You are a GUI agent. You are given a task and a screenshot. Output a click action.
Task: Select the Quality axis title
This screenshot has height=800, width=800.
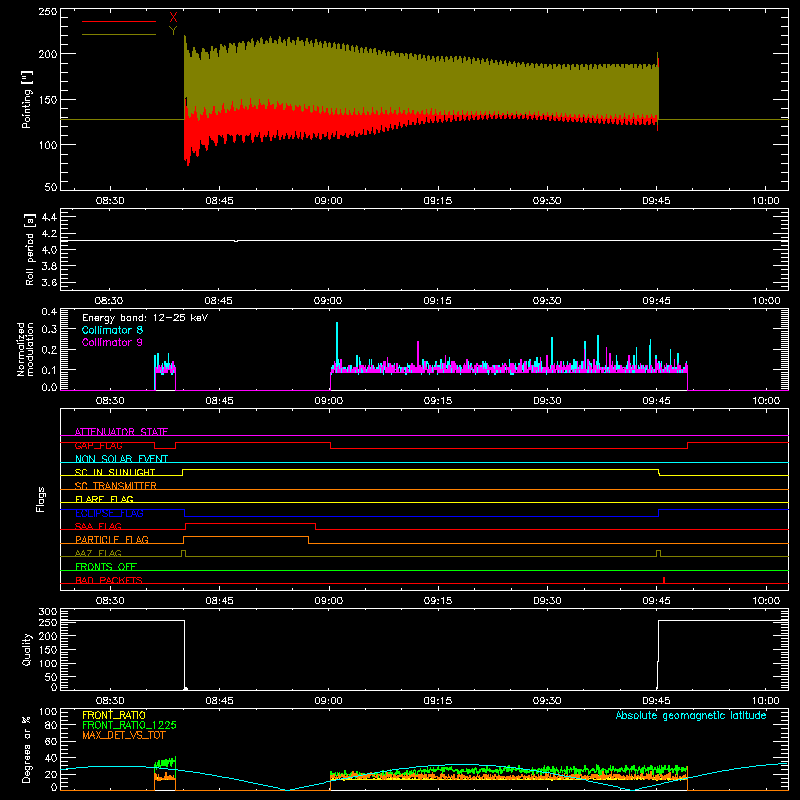[27, 649]
